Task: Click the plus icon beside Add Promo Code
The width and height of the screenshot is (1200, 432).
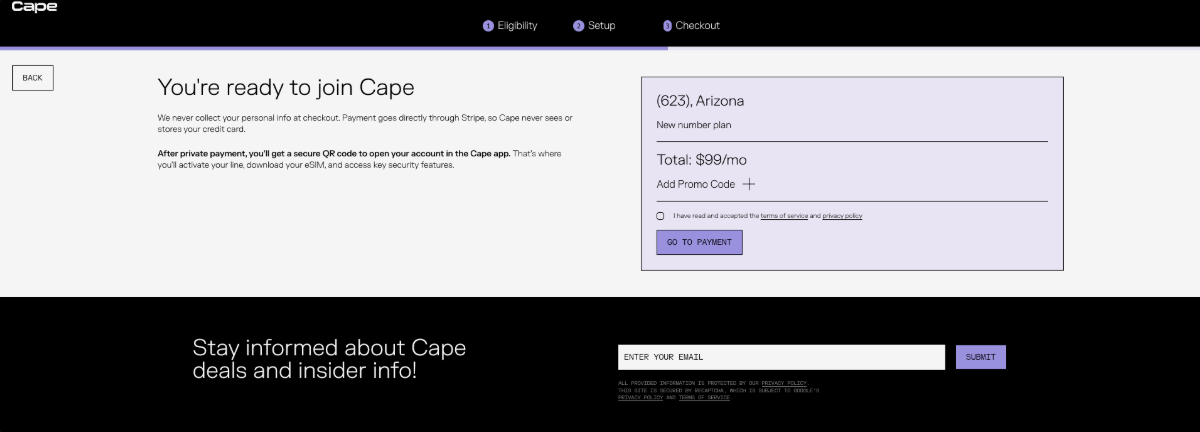Action: pos(749,184)
